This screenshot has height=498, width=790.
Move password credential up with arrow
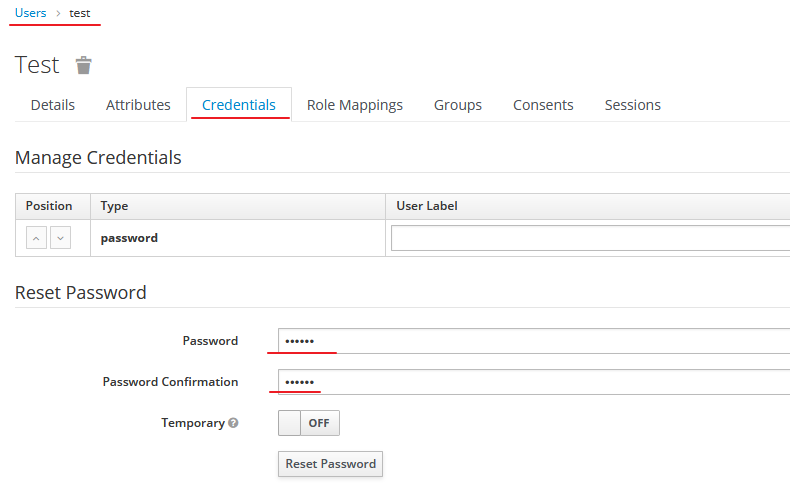pos(36,238)
